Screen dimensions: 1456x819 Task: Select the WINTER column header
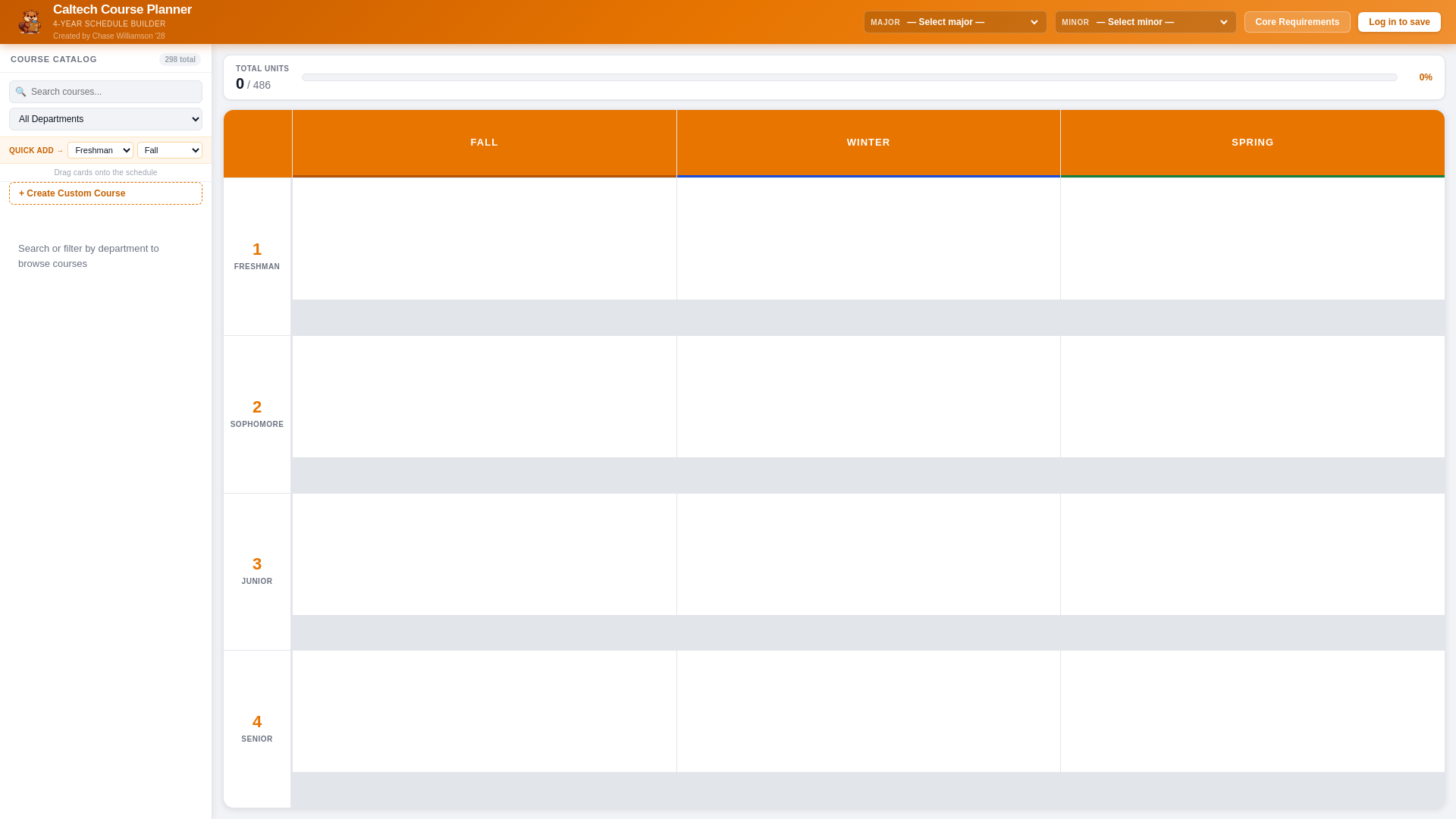click(868, 143)
